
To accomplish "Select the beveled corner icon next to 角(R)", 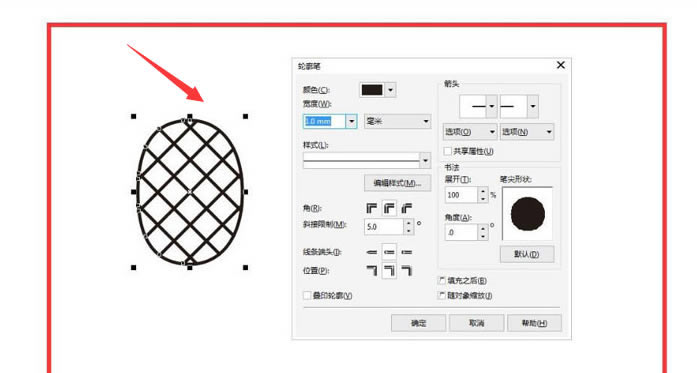I will [x=407, y=208].
